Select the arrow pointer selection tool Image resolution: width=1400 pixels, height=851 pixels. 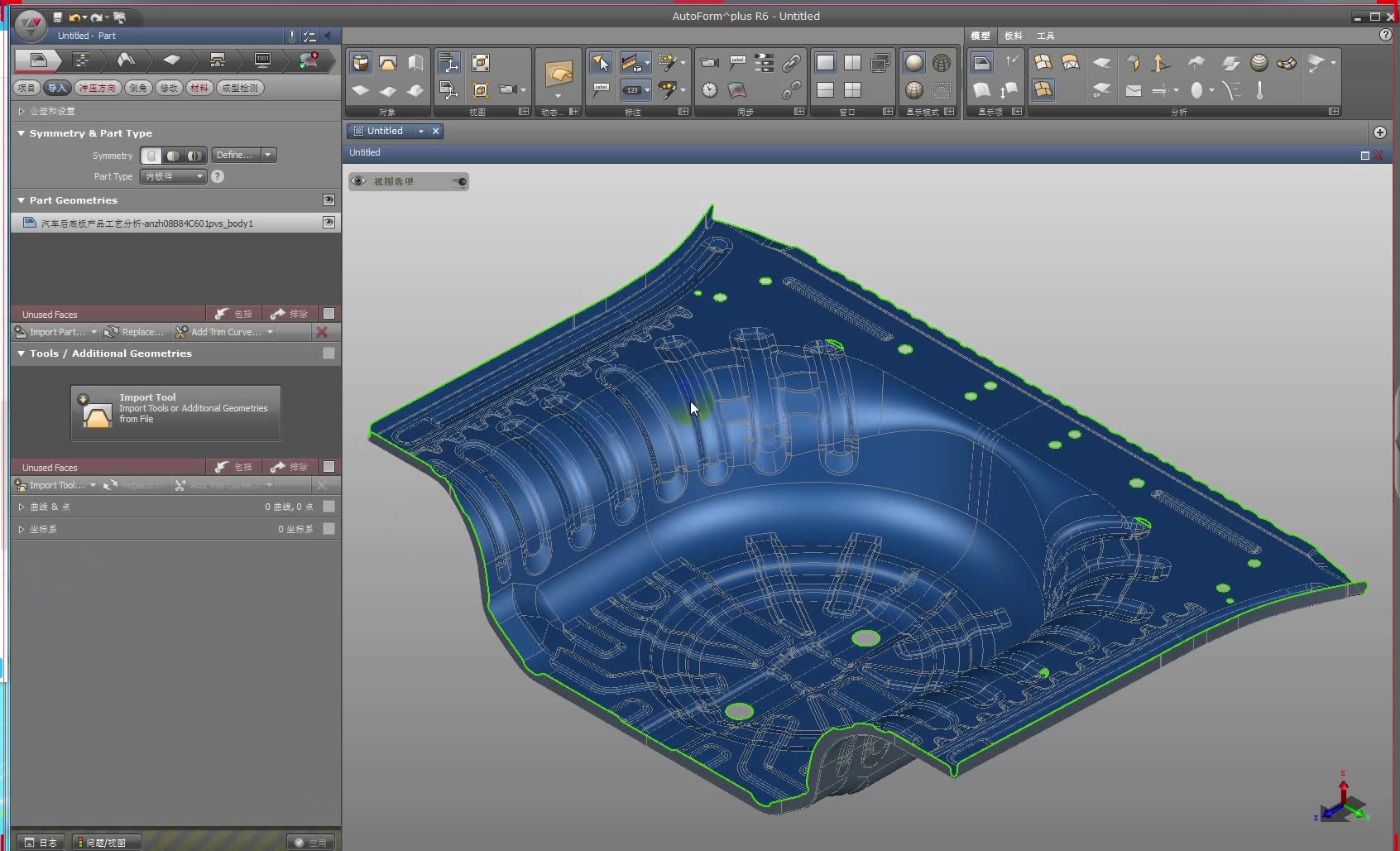coord(601,63)
